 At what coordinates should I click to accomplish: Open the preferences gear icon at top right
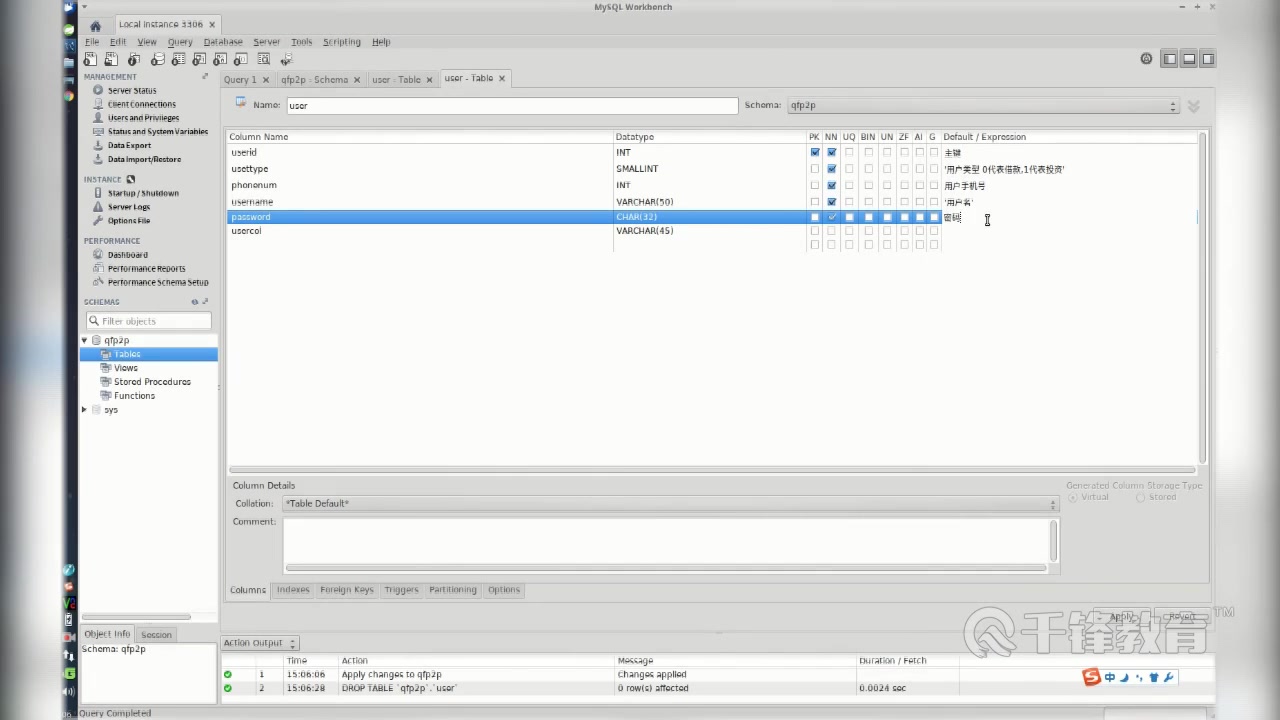(x=1146, y=59)
